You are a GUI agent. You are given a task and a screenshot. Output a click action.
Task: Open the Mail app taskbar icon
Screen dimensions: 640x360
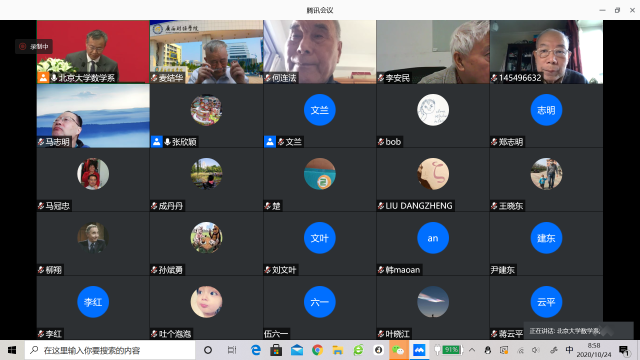(297, 350)
